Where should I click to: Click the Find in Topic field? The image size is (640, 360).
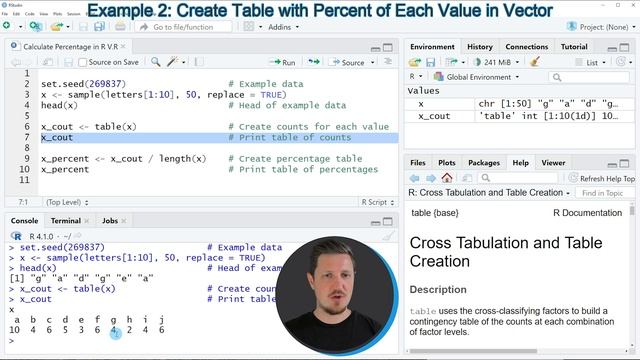(605, 193)
